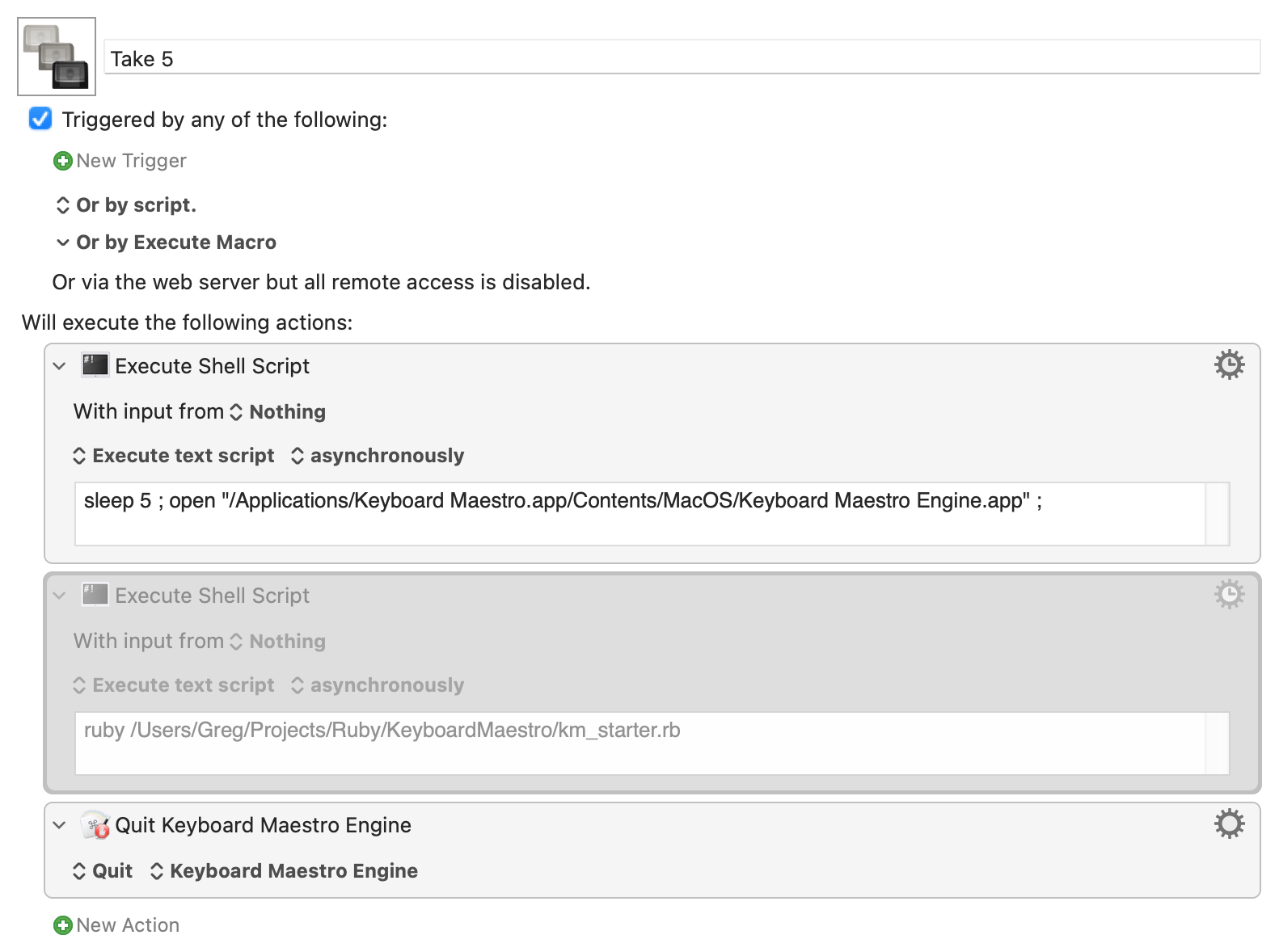
Task: Select the disabled Execute Shell Script title
Action: click(x=212, y=596)
